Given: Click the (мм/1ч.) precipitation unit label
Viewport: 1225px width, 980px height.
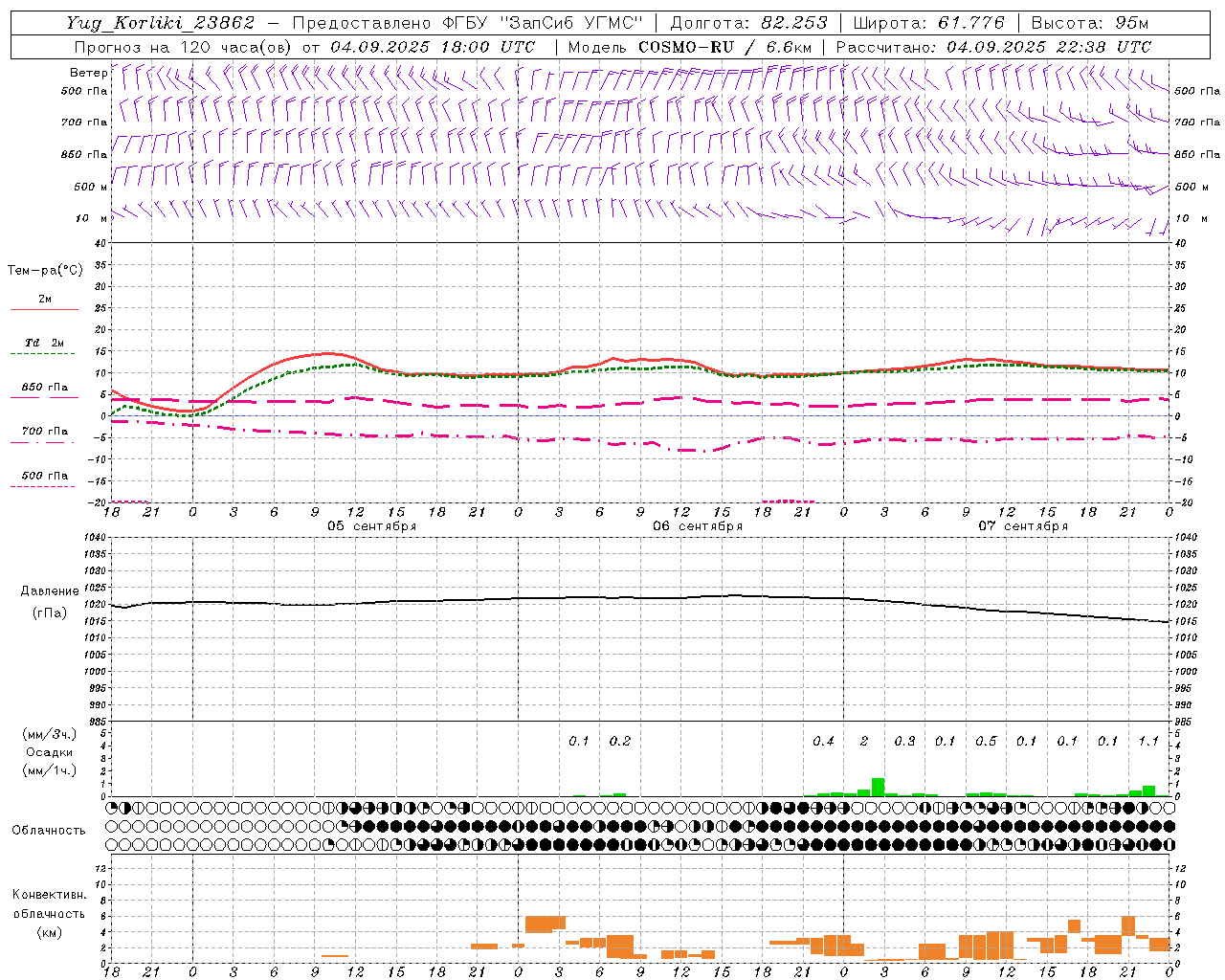Looking at the screenshot, I should 50,770.
